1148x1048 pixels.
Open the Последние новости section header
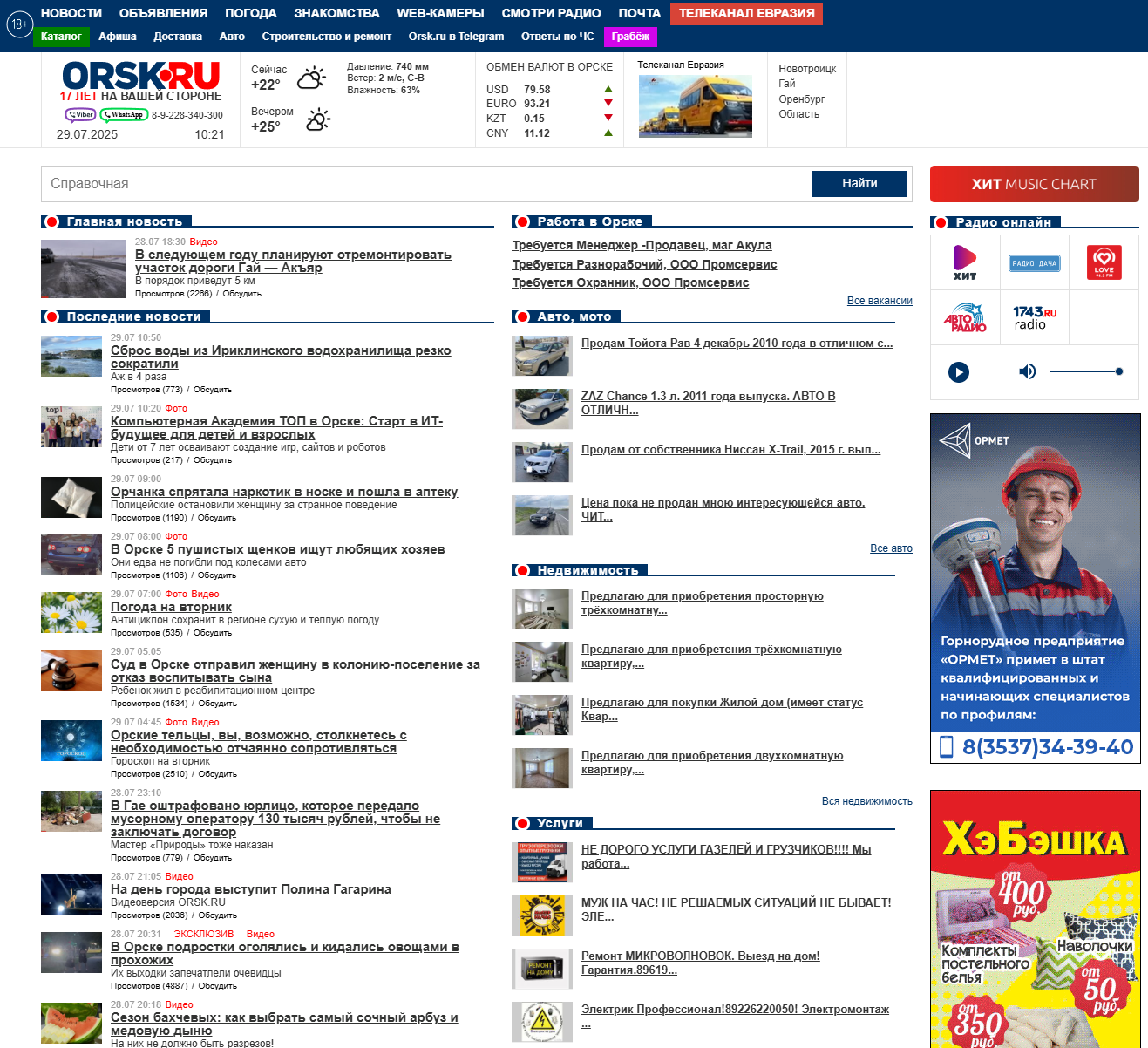(133, 316)
